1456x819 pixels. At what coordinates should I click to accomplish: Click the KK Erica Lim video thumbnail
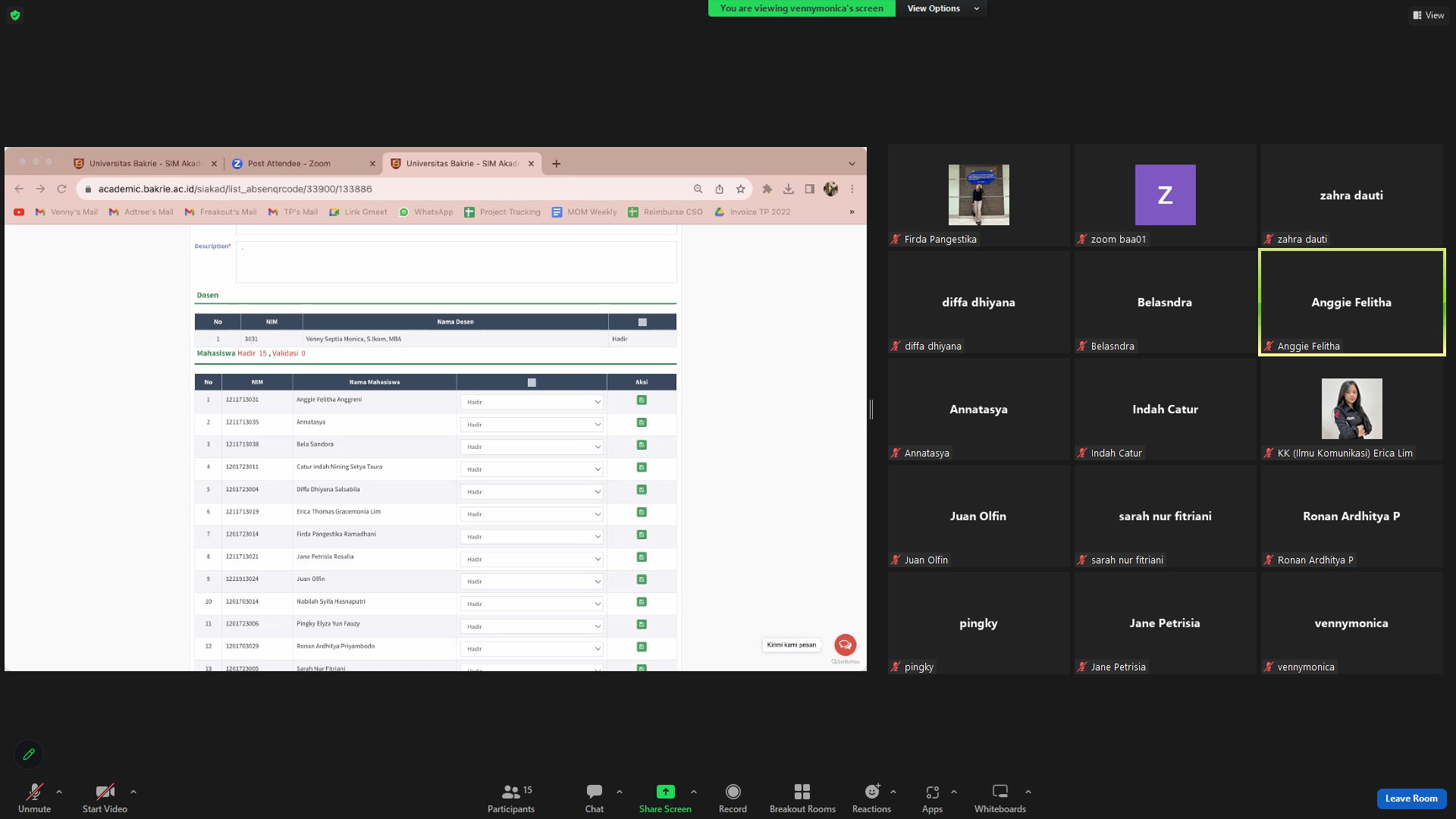coord(1351,409)
